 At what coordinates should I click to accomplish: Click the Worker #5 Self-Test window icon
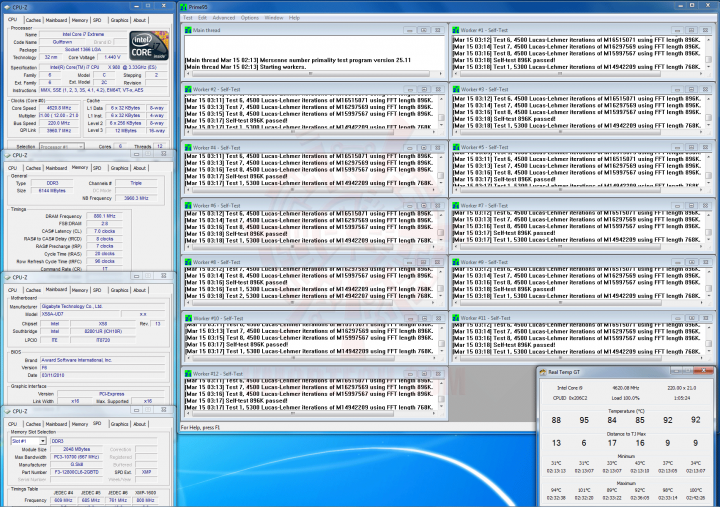click(456, 147)
